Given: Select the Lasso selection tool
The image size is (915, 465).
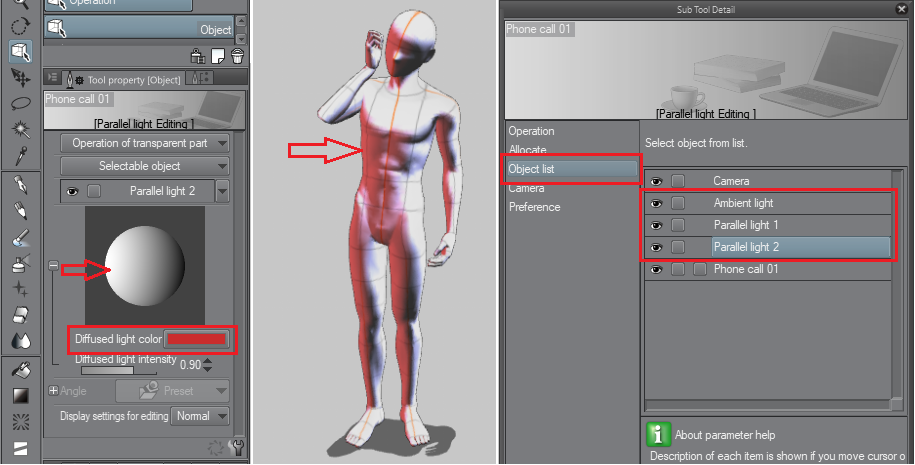Looking at the screenshot, I should [x=20, y=103].
